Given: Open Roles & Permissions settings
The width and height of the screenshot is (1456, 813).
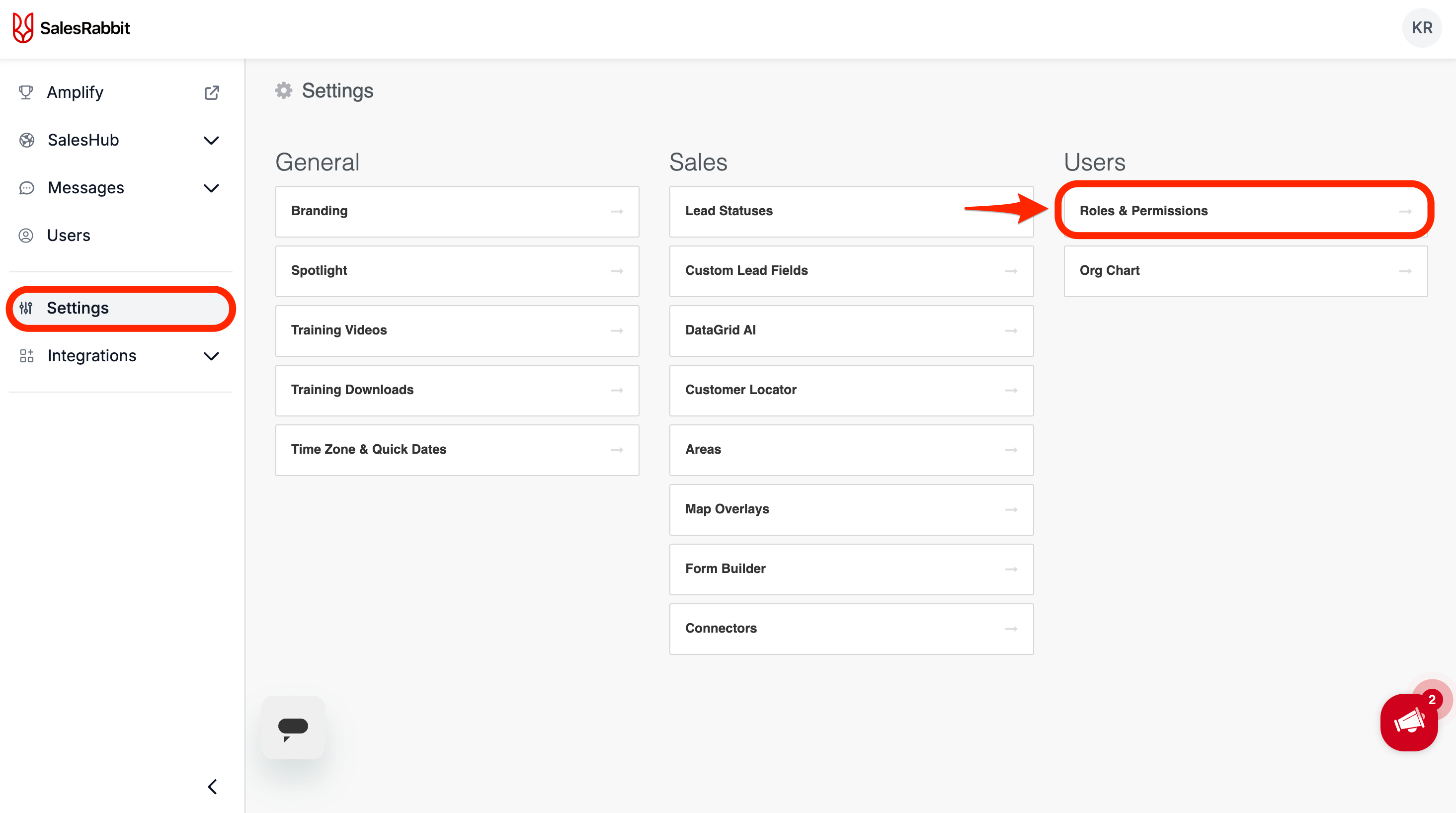Looking at the screenshot, I should click(x=1245, y=211).
